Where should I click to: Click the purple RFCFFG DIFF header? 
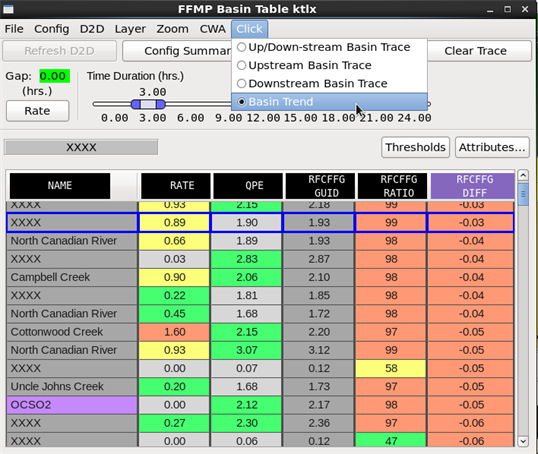click(x=472, y=186)
